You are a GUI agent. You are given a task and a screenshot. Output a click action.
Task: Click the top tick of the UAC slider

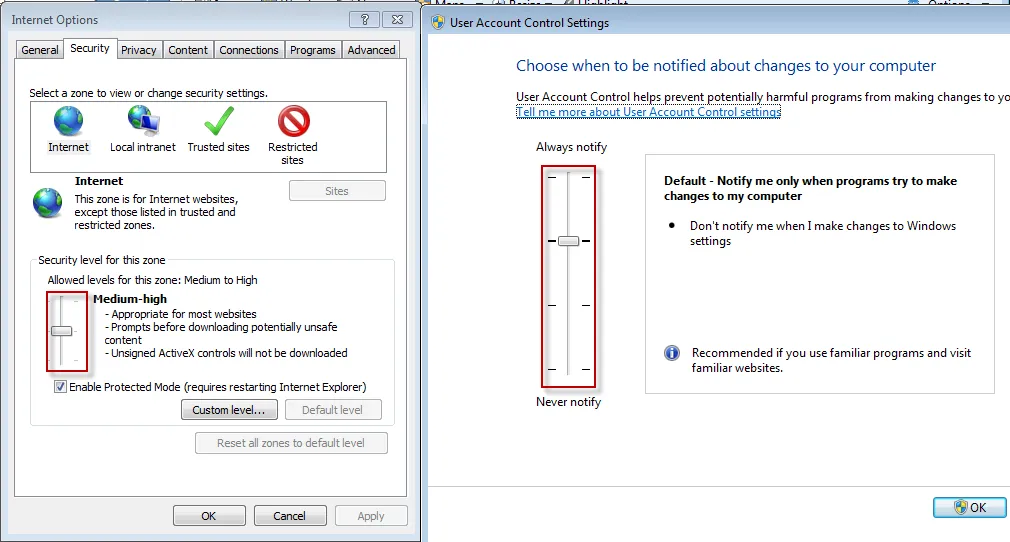coord(569,177)
